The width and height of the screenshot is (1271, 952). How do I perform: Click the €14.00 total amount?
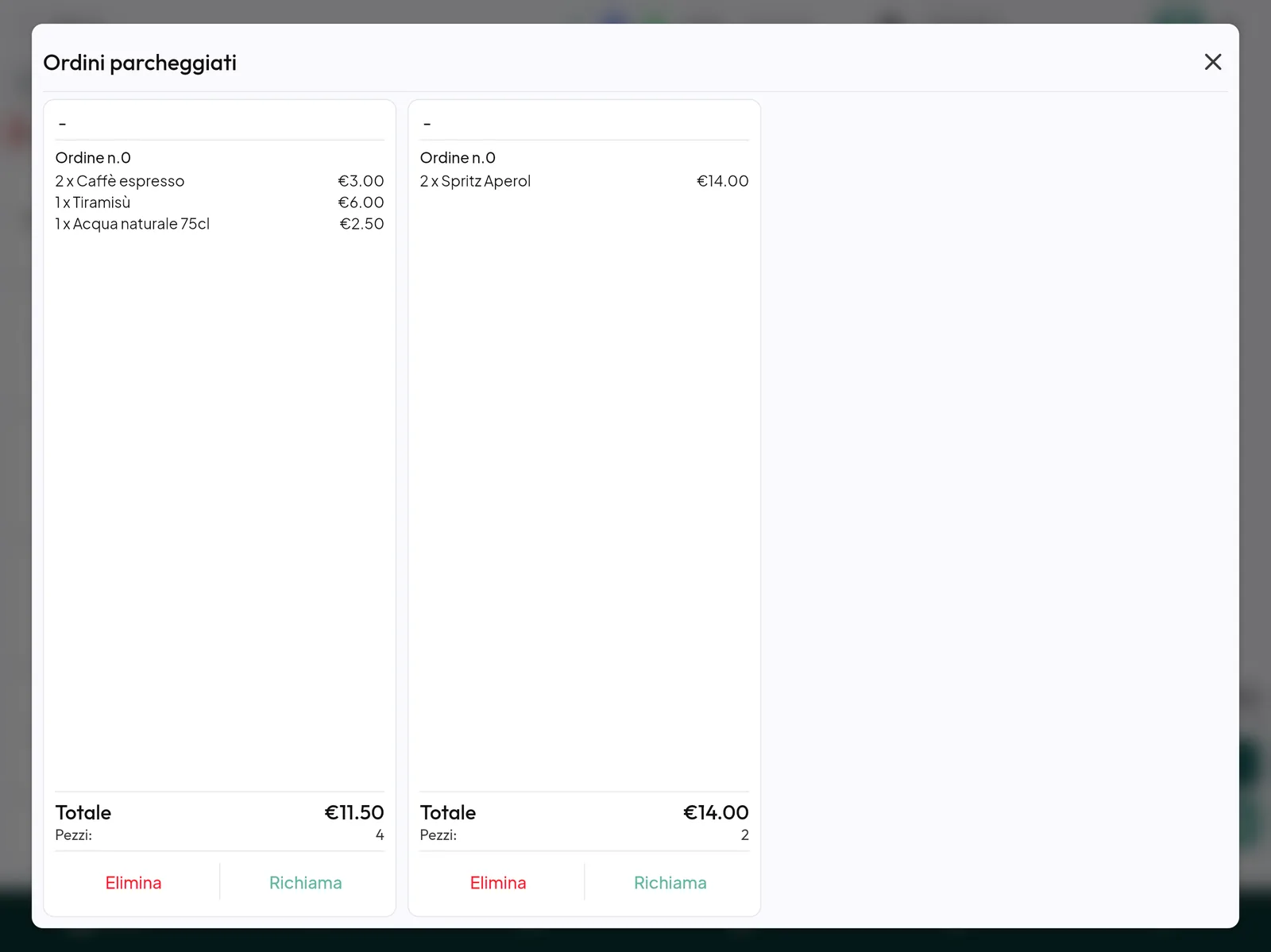click(x=716, y=812)
